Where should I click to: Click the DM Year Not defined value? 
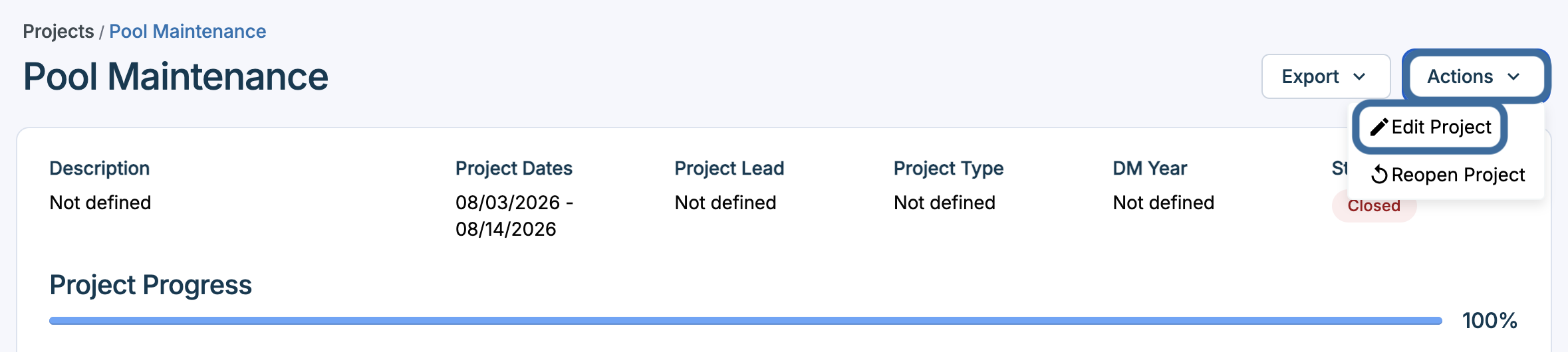coord(1164,203)
